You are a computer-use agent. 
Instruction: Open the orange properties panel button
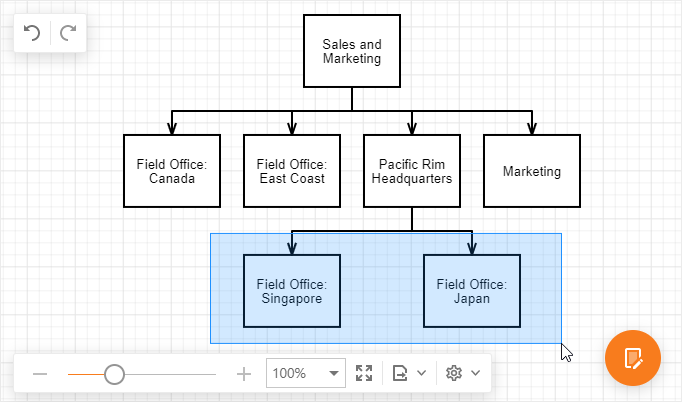pyautogui.click(x=632, y=357)
